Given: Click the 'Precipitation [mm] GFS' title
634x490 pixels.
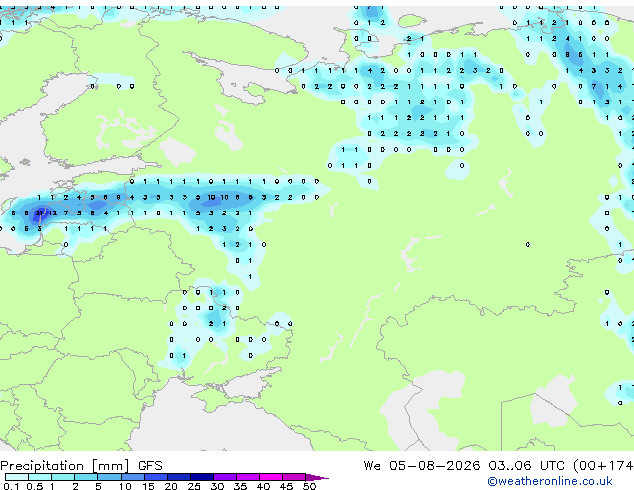Looking at the screenshot, I should [x=81, y=466].
